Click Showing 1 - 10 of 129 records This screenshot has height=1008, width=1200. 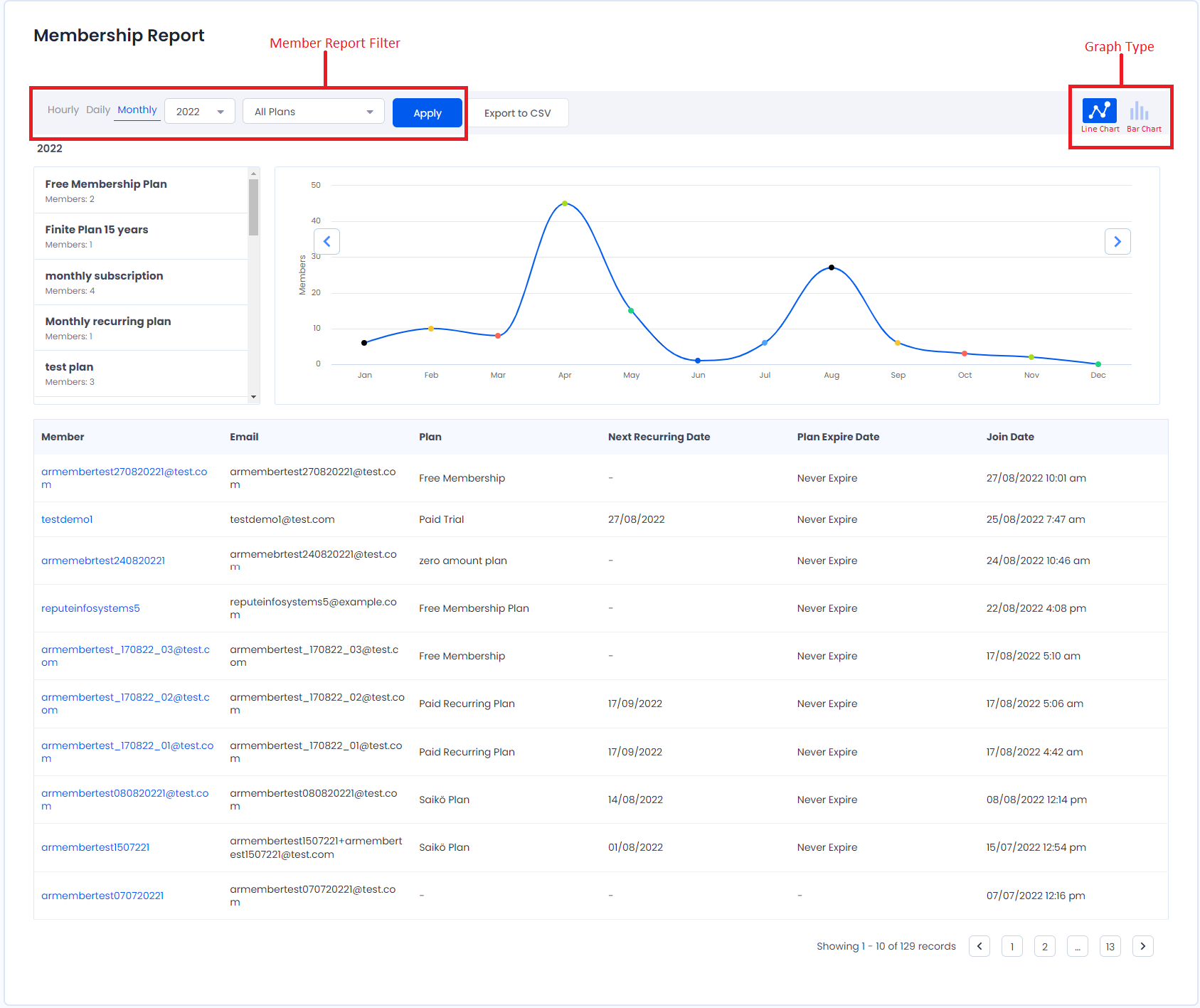(x=886, y=946)
